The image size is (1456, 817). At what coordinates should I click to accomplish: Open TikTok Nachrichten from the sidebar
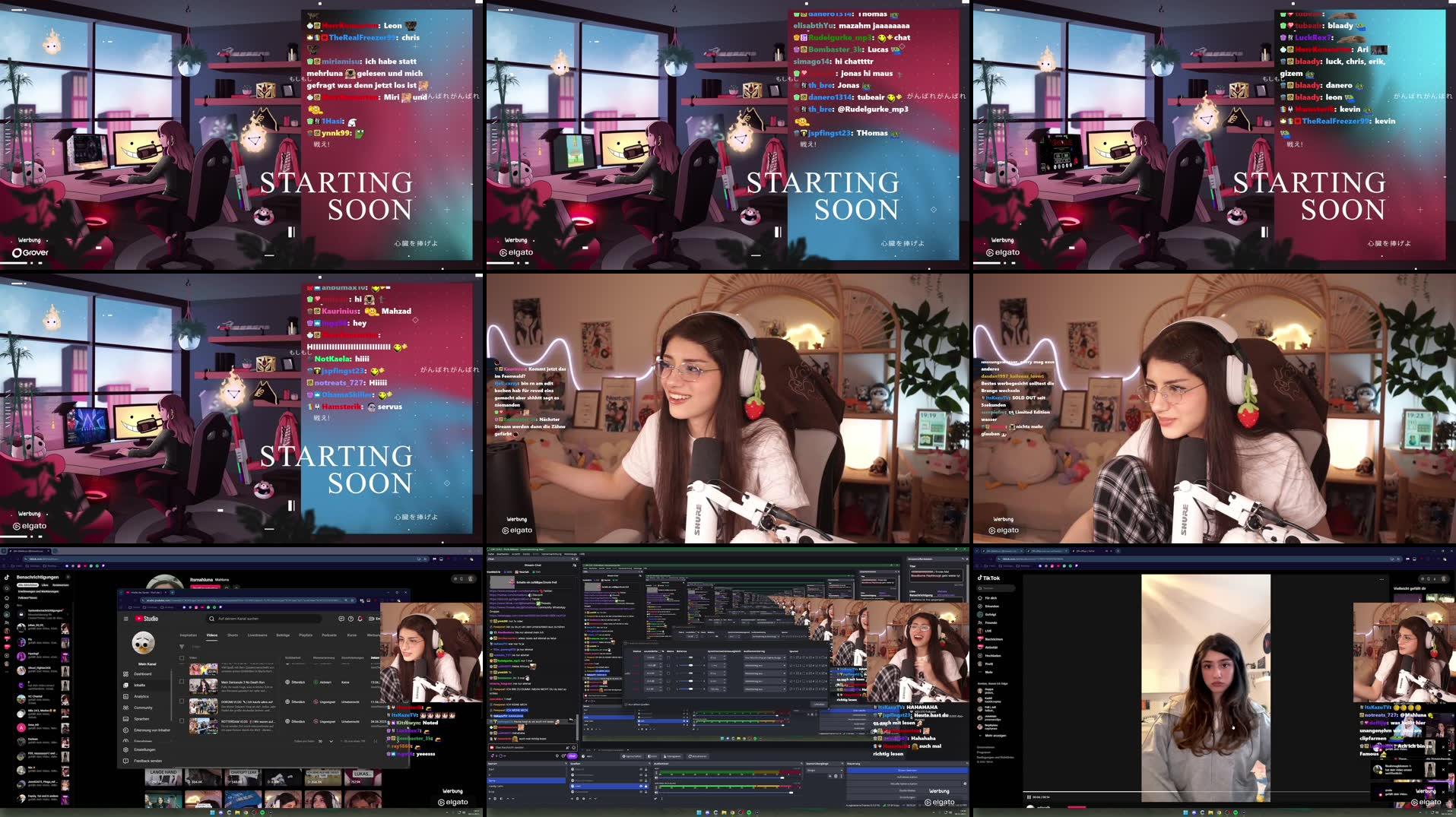pyautogui.click(x=994, y=639)
